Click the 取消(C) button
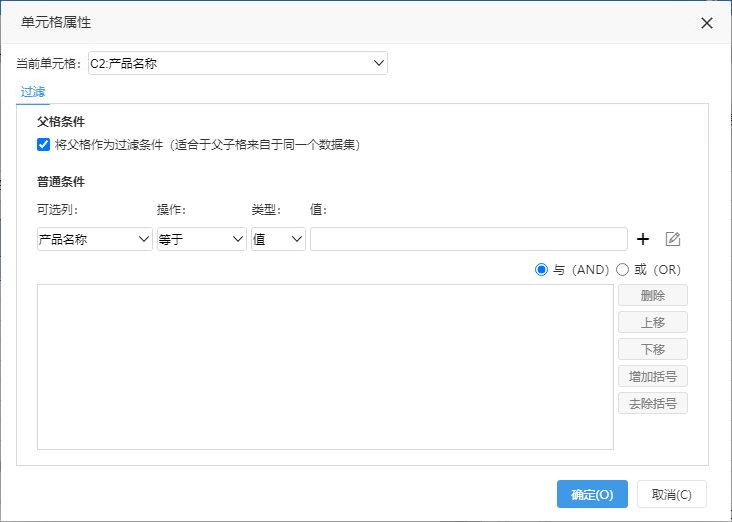Image resolution: width=732 pixels, height=522 pixels. [672, 494]
